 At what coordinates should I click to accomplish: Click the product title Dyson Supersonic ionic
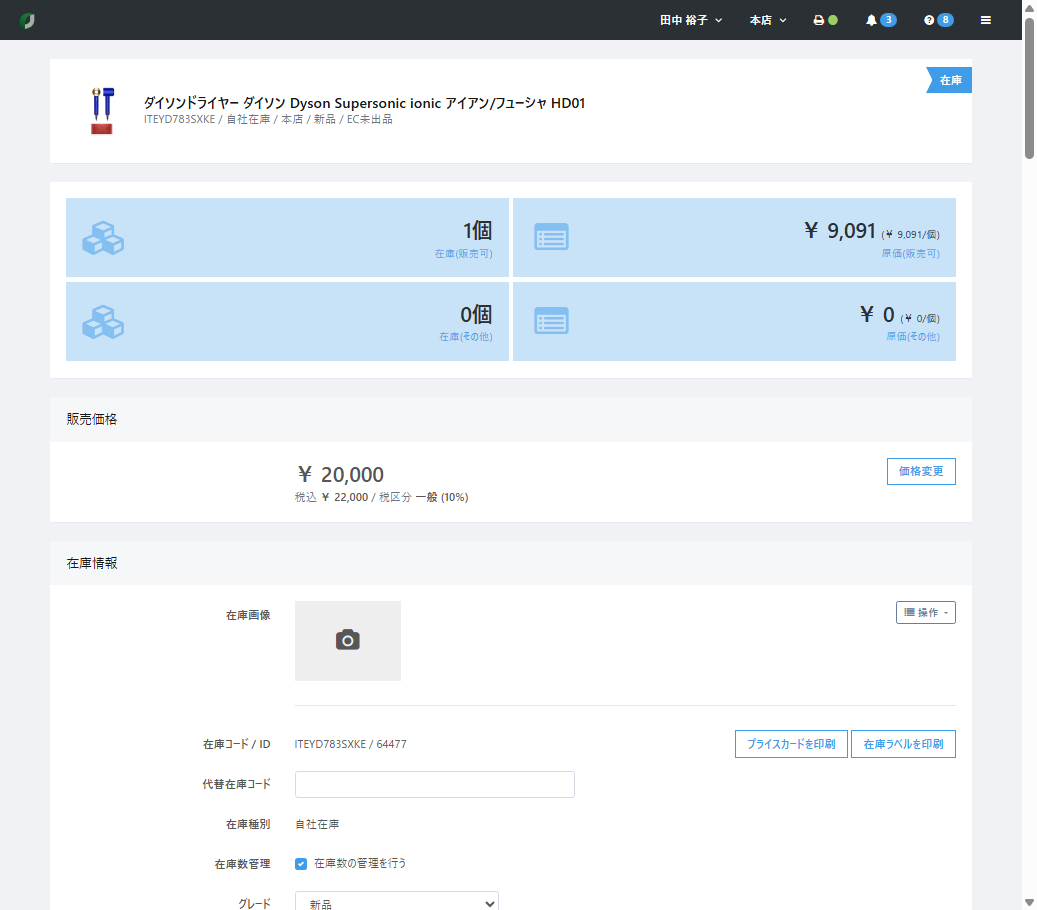click(x=364, y=103)
